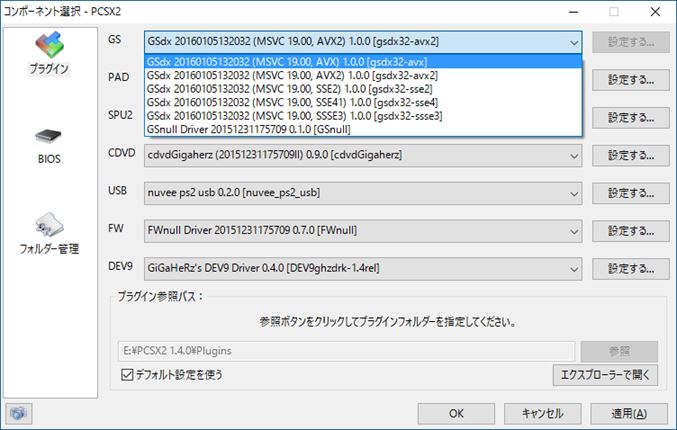The width and height of the screenshot is (677, 430).
Task: Open the BIOS section icon
Action: coord(49,146)
